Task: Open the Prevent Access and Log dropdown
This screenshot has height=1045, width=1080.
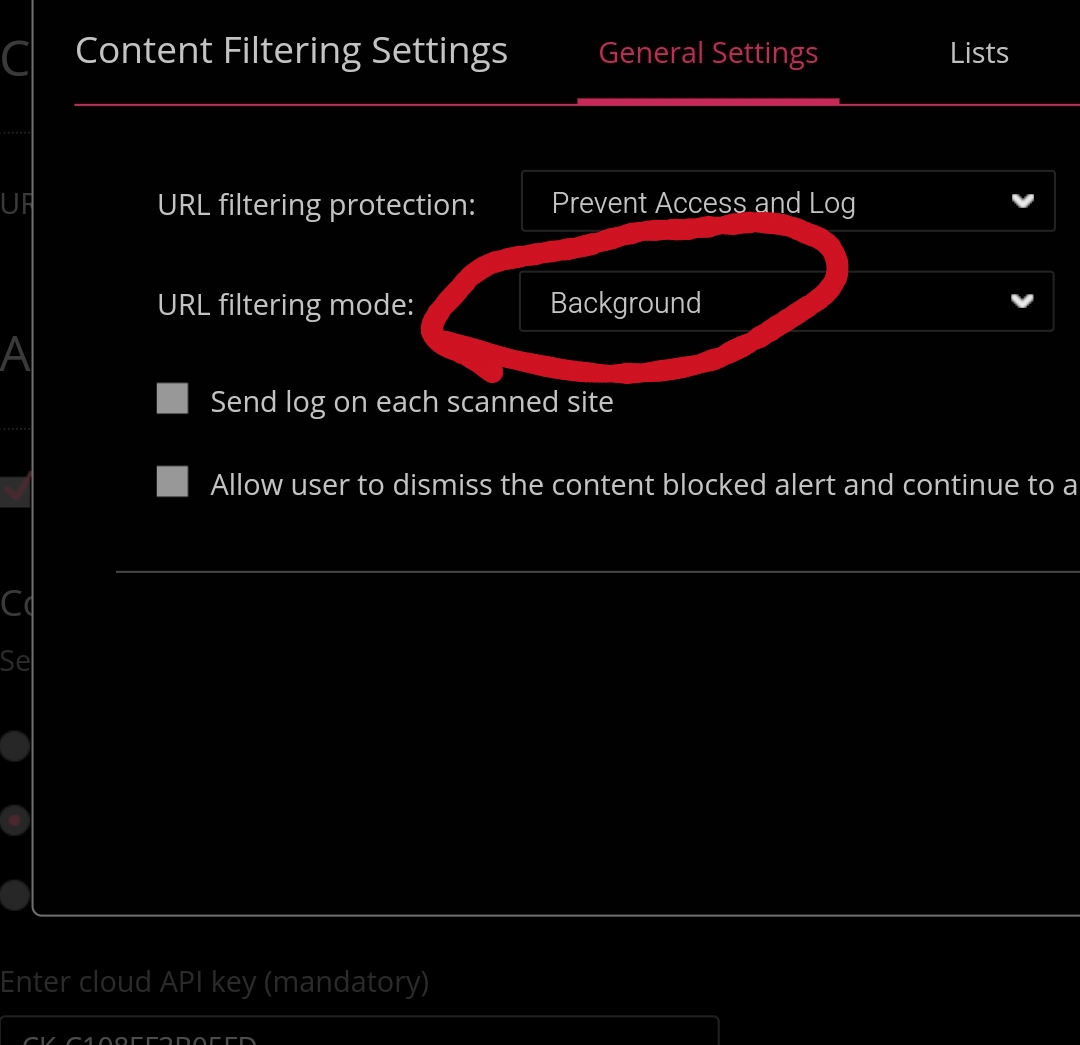Action: 787,202
